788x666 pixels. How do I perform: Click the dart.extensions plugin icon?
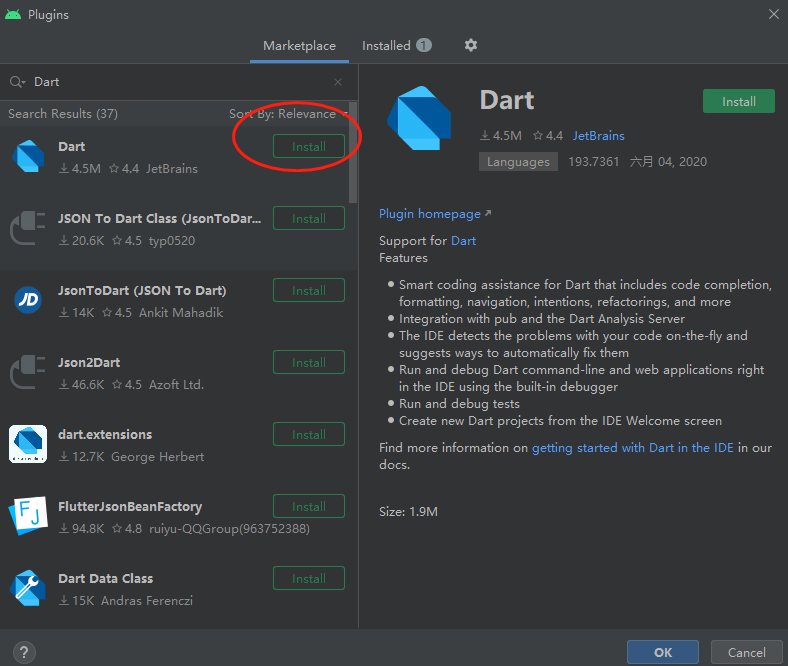point(28,444)
